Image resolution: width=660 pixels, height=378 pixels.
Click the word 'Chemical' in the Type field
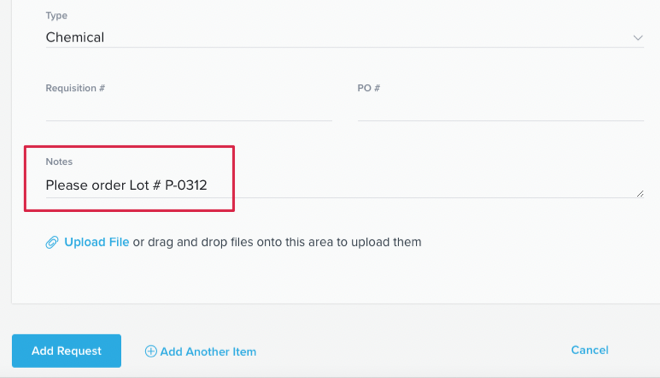tap(75, 37)
